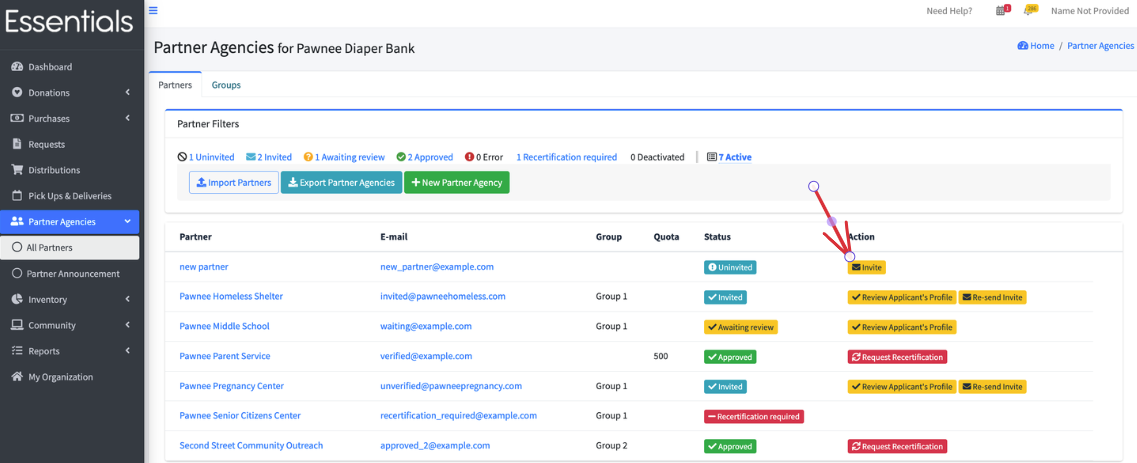The width and height of the screenshot is (1137, 463).
Task: Filter by 2 Invited partners
Action: point(269,157)
